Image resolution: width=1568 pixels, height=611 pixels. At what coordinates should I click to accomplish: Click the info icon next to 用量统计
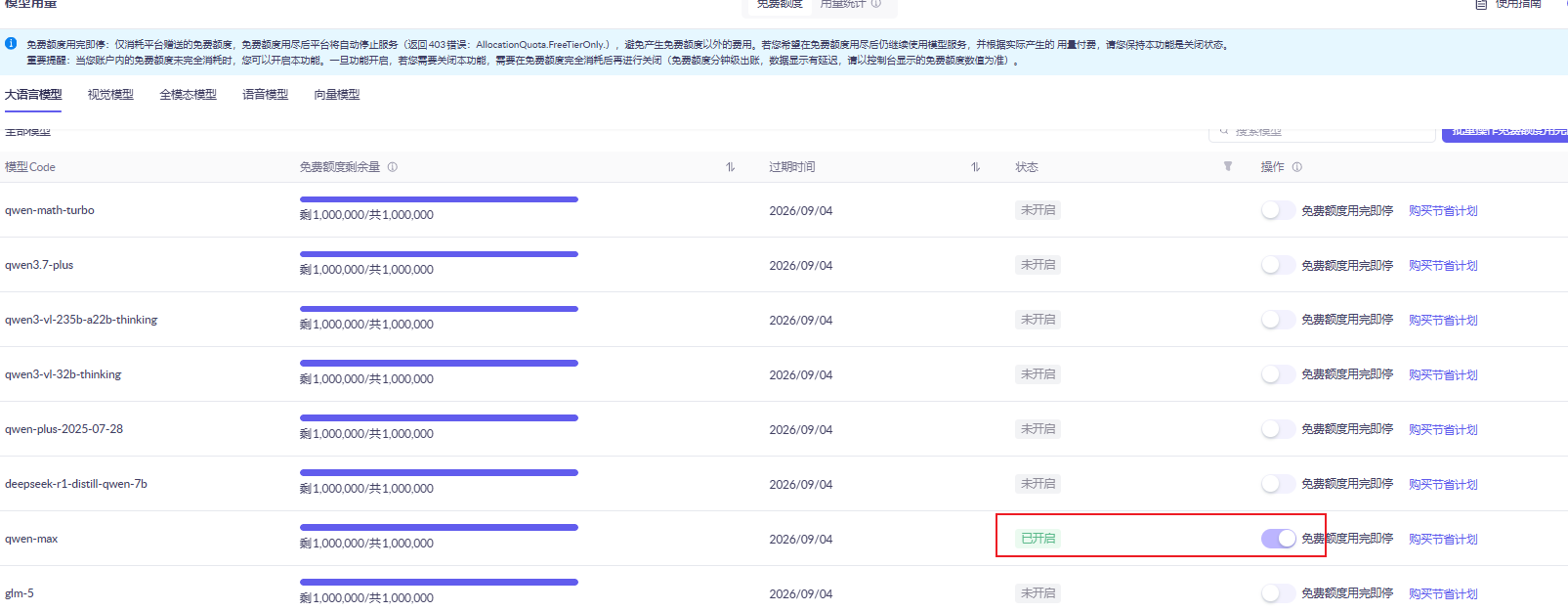pyautogui.click(x=876, y=4)
